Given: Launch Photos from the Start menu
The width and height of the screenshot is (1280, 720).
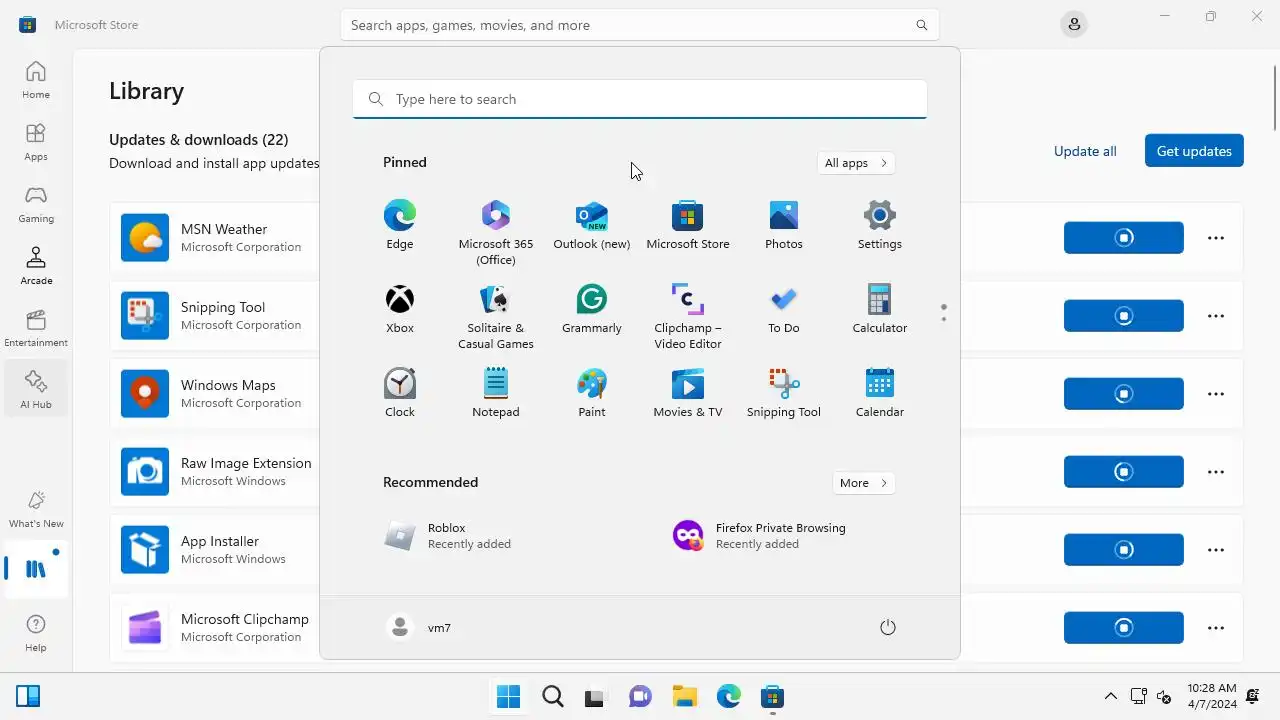Looking at the screenshot, I should click(783, 225).
